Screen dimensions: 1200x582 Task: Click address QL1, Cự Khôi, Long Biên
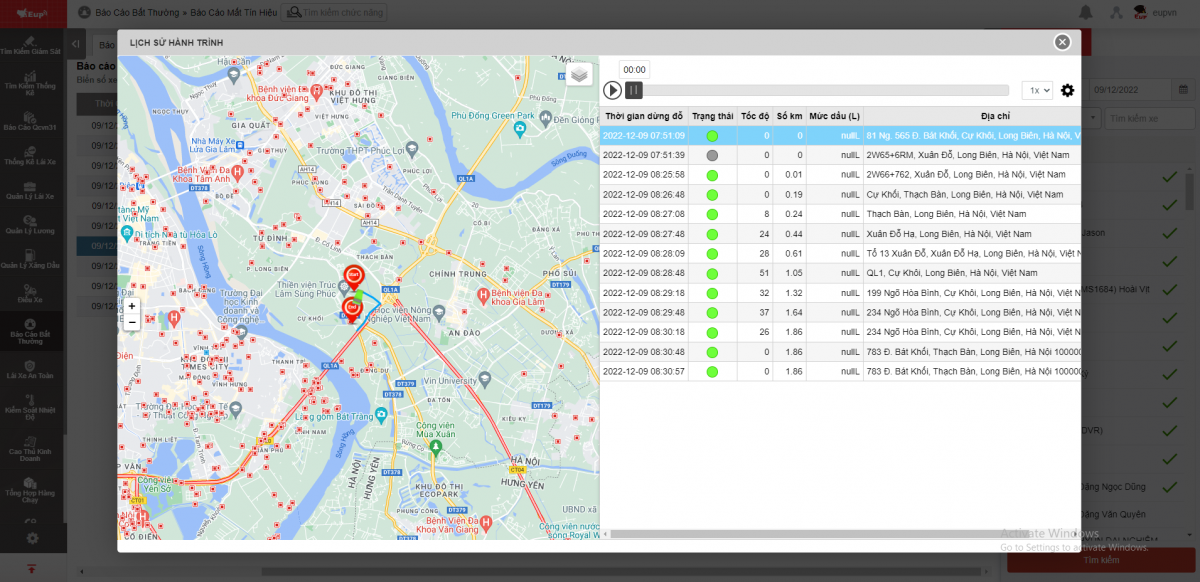(x=952, y=273)
